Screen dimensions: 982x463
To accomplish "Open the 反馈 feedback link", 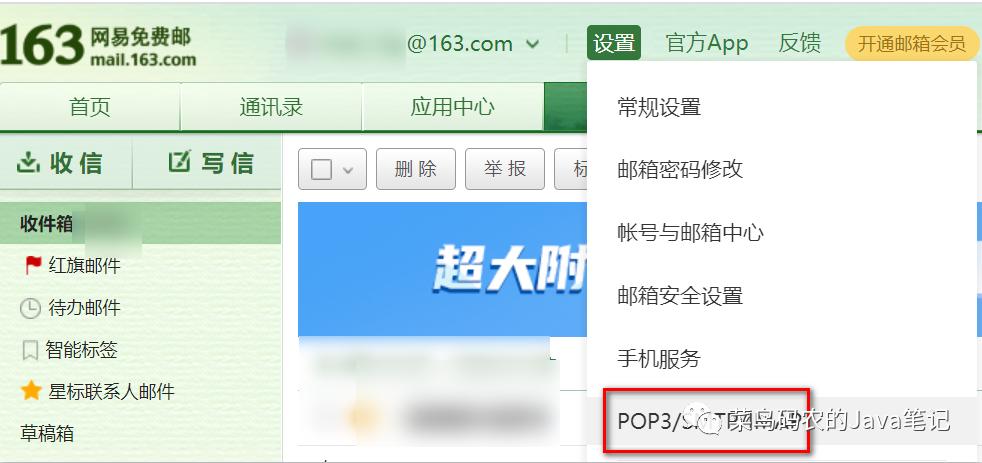I will (800, 43).
